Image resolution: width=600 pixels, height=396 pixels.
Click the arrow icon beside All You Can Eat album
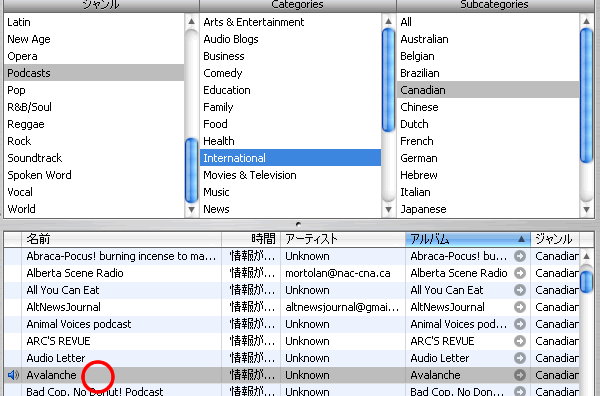point(520,290)
